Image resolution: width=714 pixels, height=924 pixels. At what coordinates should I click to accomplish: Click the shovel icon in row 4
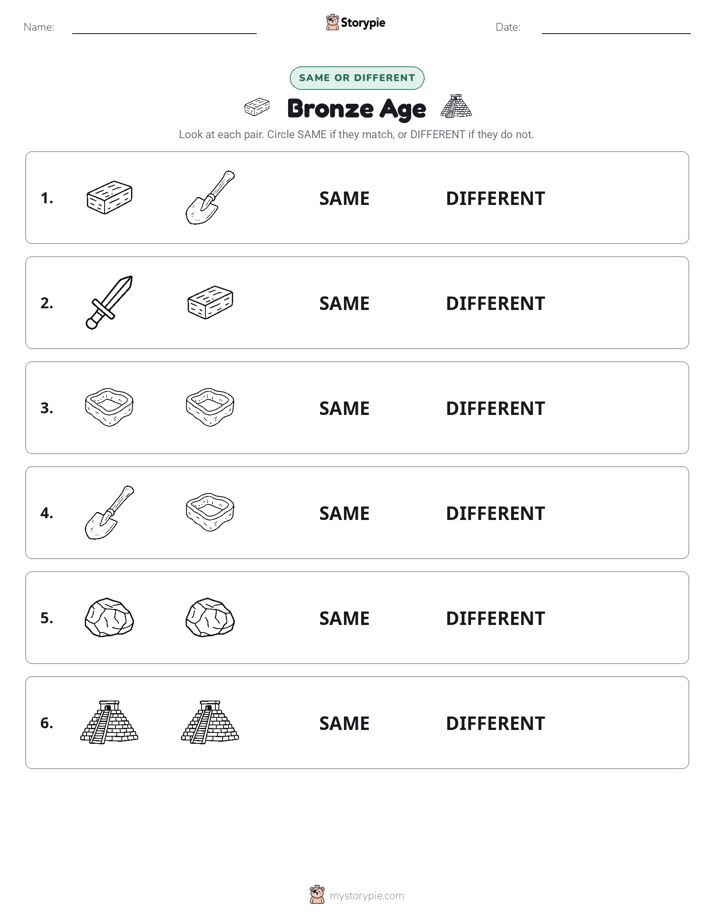[x=110, y=512]
